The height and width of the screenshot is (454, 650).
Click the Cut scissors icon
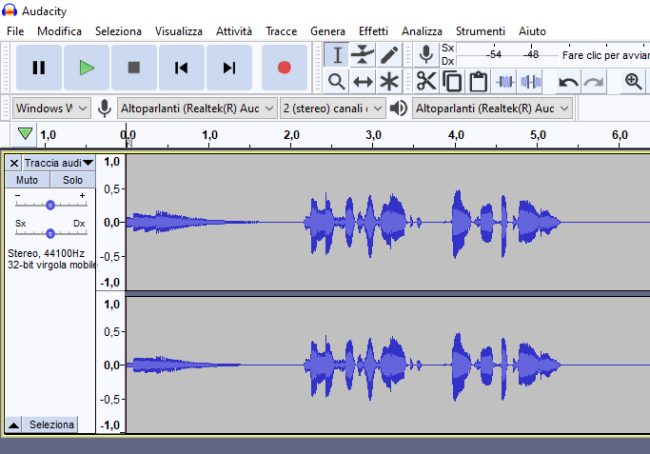coord(427,82)
